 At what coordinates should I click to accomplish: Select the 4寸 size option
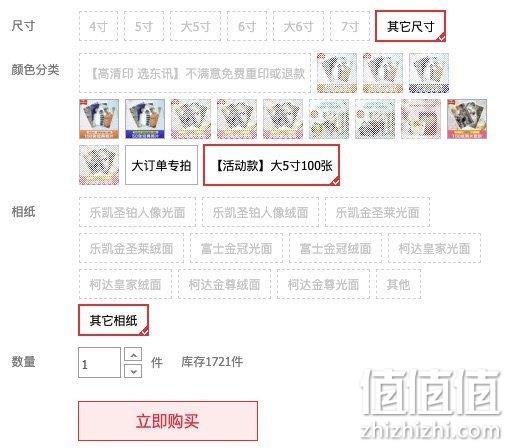pyautogui.click(x=98, y=26)
